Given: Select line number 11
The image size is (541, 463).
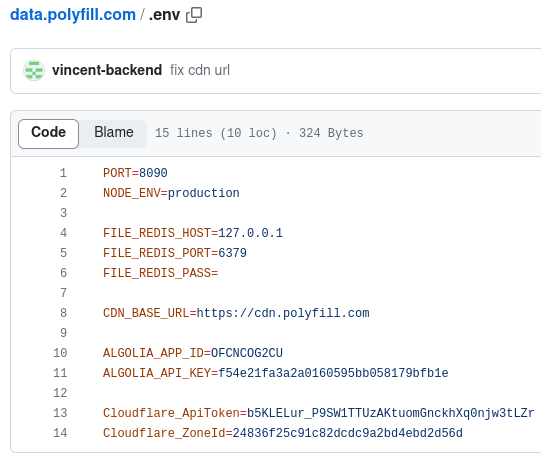Looking at the screenshot, I should [x=60, y=373].
